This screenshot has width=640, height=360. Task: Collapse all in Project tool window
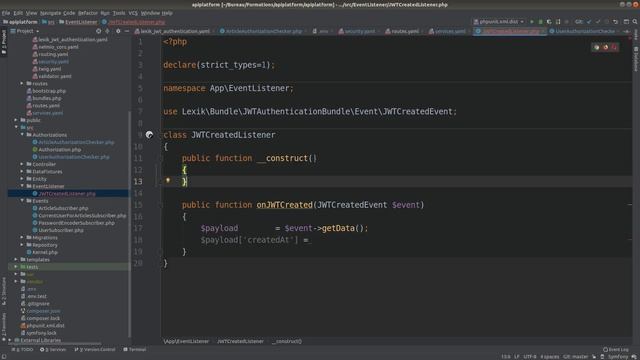pyautogui.click(x=107, y=31)
